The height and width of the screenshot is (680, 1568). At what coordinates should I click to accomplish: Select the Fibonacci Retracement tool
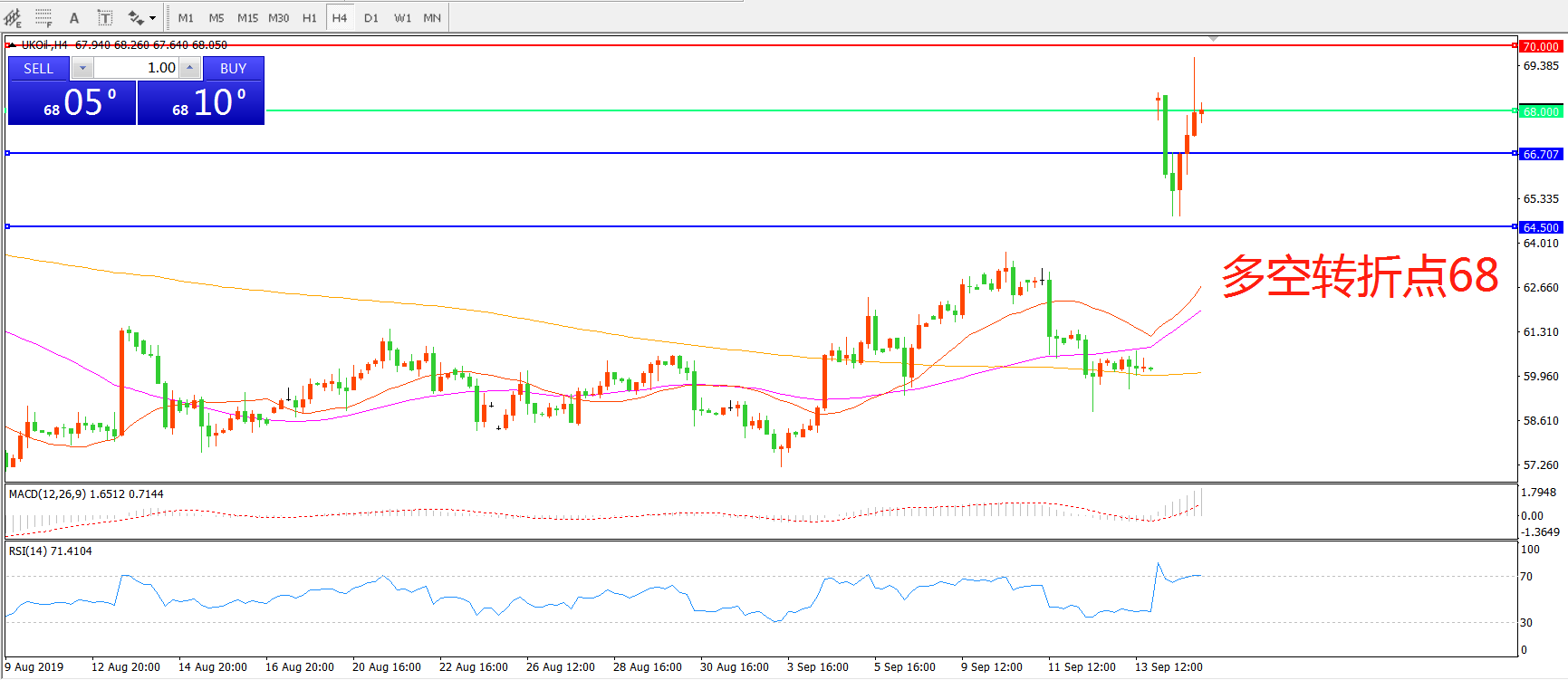[43, 17]
